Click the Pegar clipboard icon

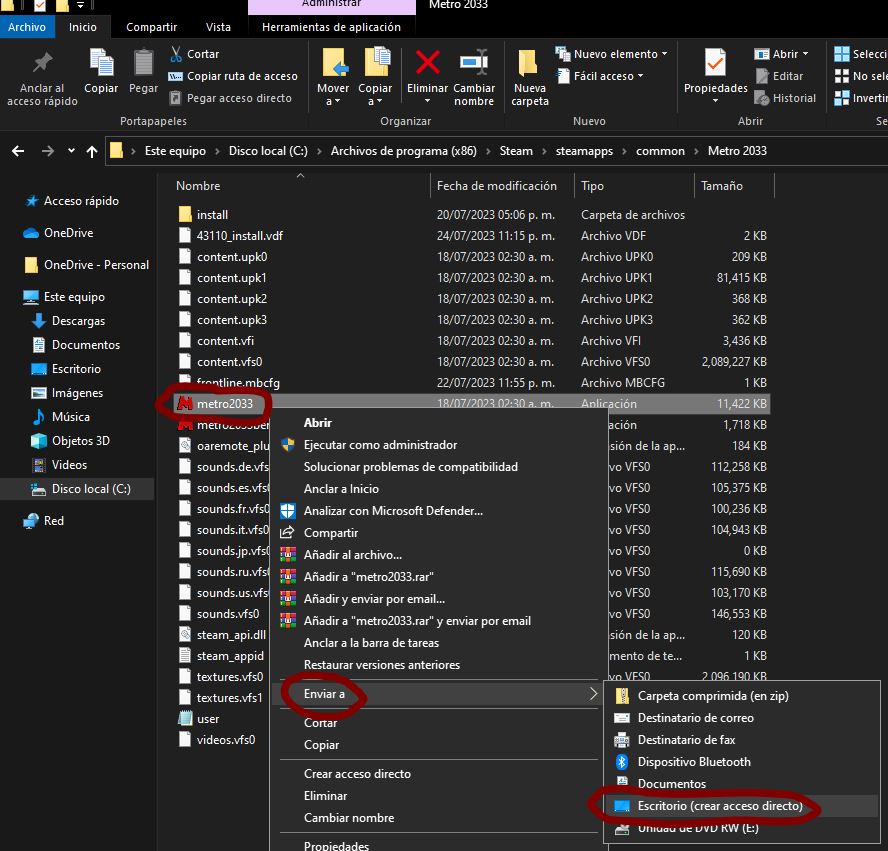click(143, 62)
